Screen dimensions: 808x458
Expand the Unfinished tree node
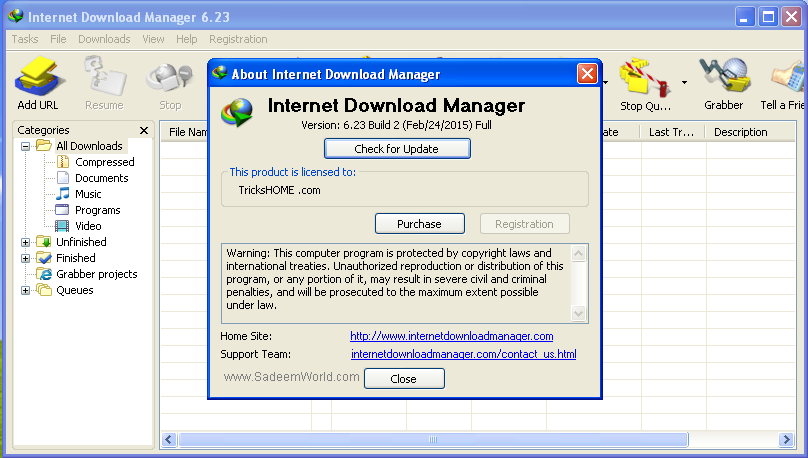tap(25, 242)
